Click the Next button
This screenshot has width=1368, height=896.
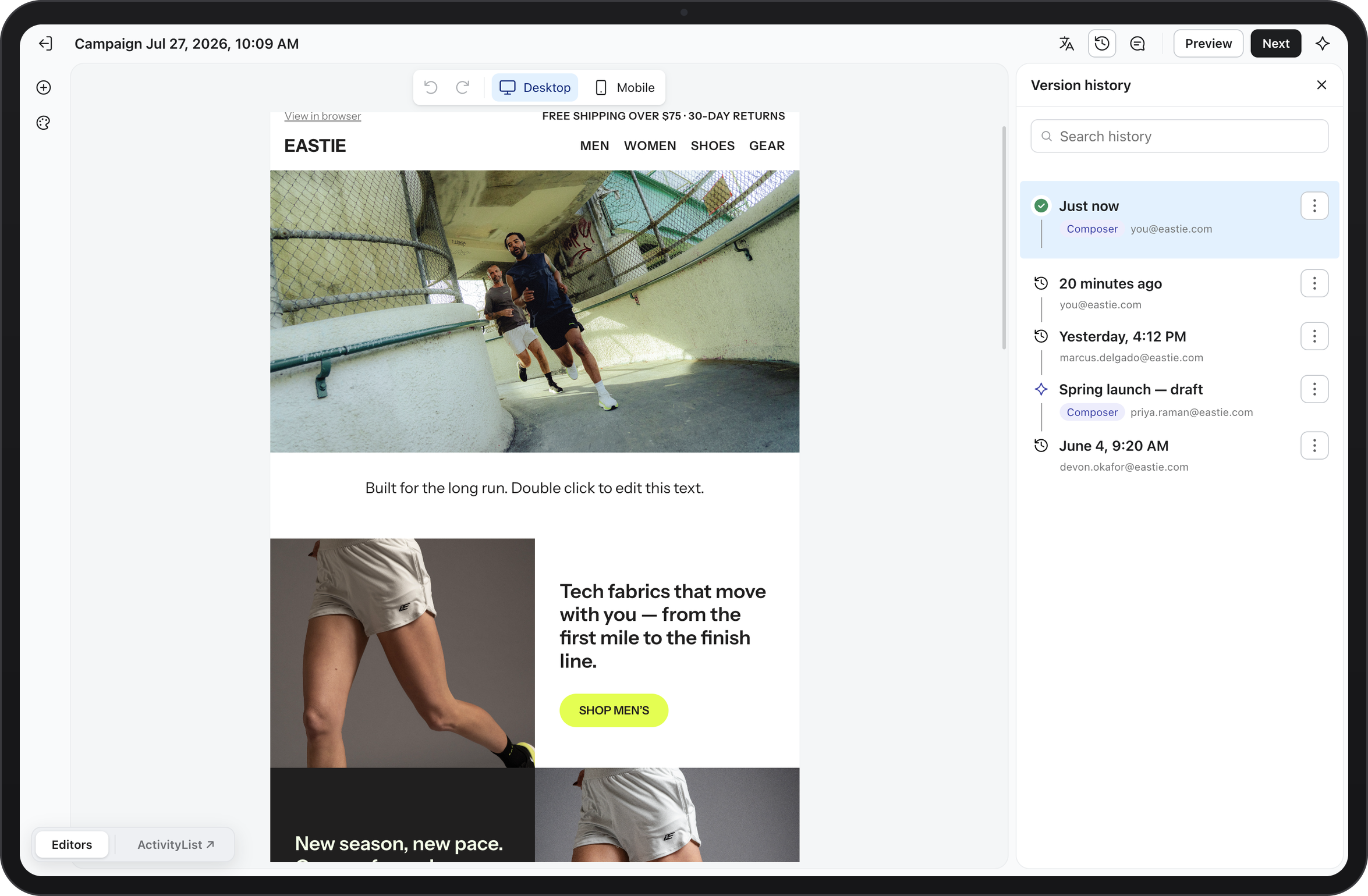(x=1275, y=44)
